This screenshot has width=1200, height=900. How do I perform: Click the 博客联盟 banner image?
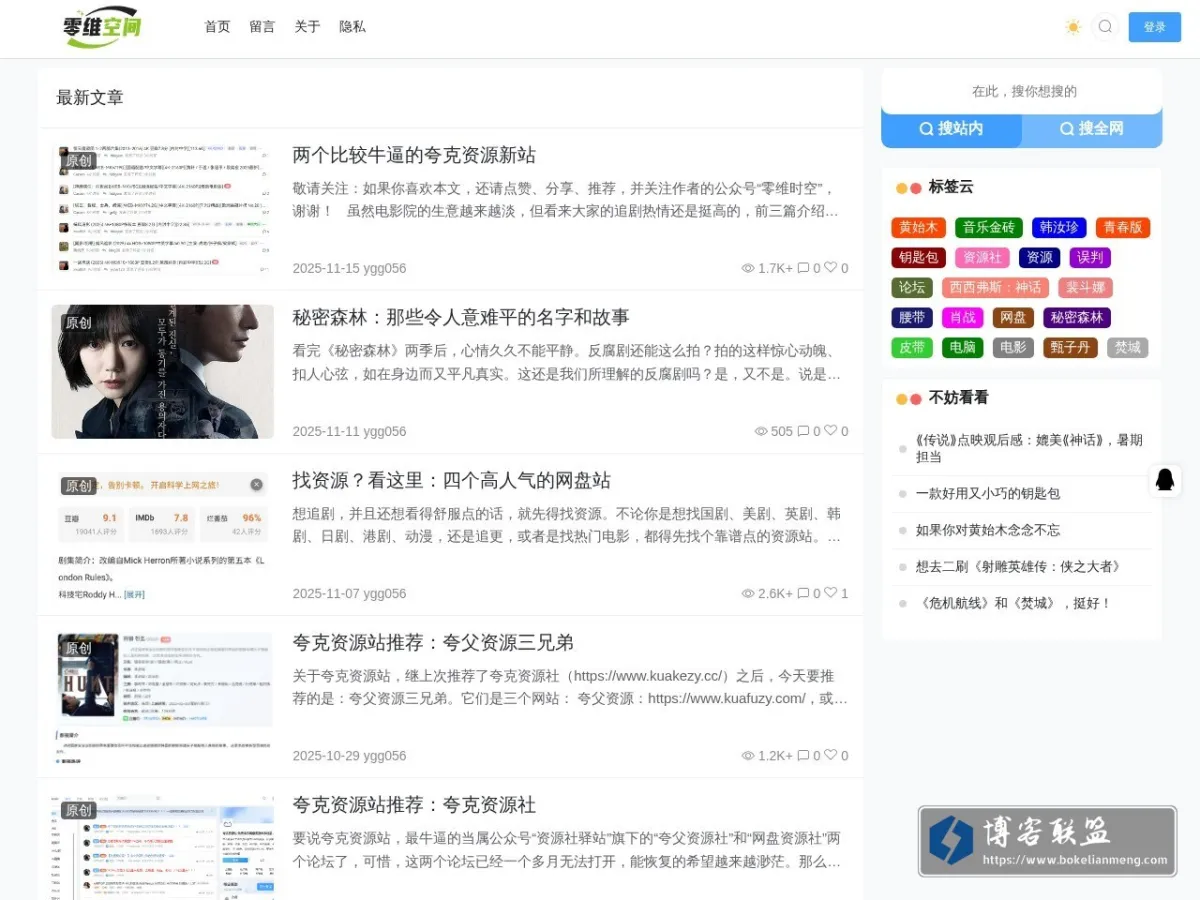(x=1047, y=841)
